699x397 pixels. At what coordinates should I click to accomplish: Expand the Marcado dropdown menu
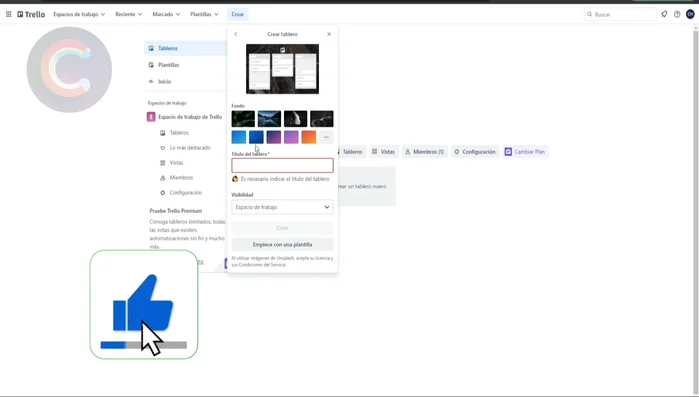click(166, 14)
